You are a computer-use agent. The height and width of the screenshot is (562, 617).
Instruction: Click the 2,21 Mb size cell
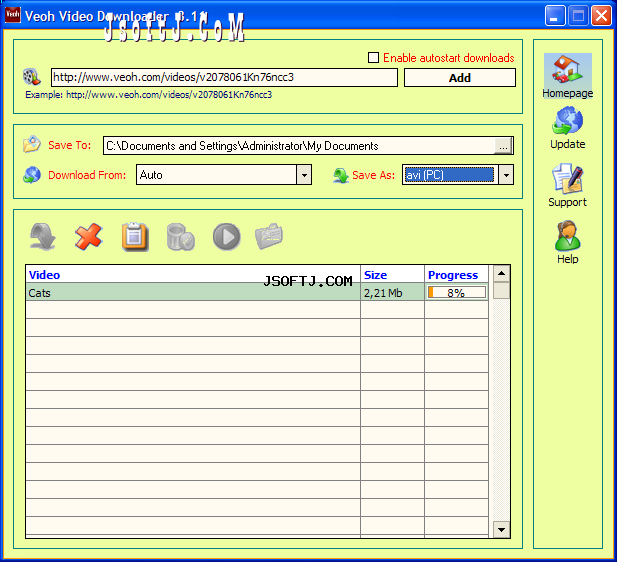(392, 292)
